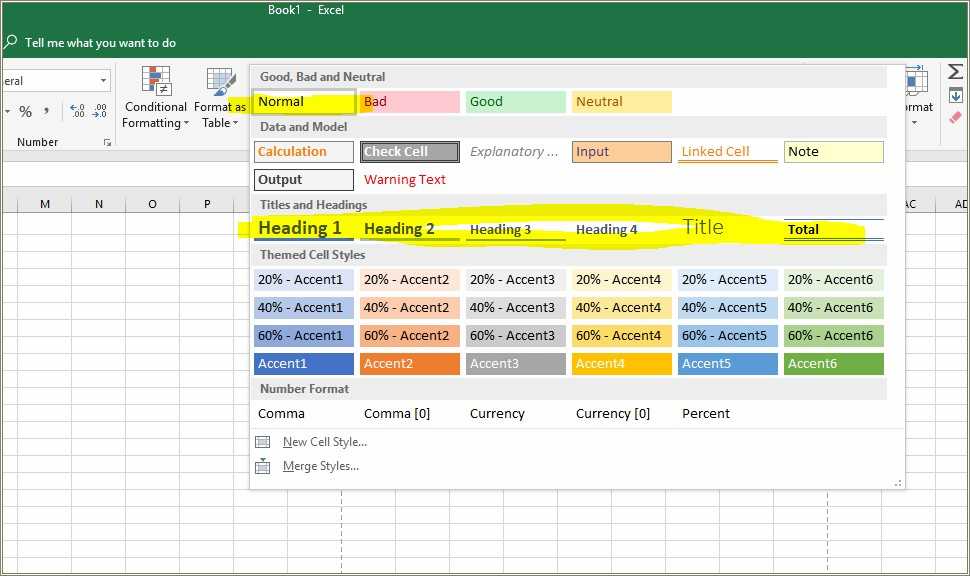The height and width of the screenshot is (576, 970).
Task: Open the Number Format dropdown
Action: [x=55, y=80]
